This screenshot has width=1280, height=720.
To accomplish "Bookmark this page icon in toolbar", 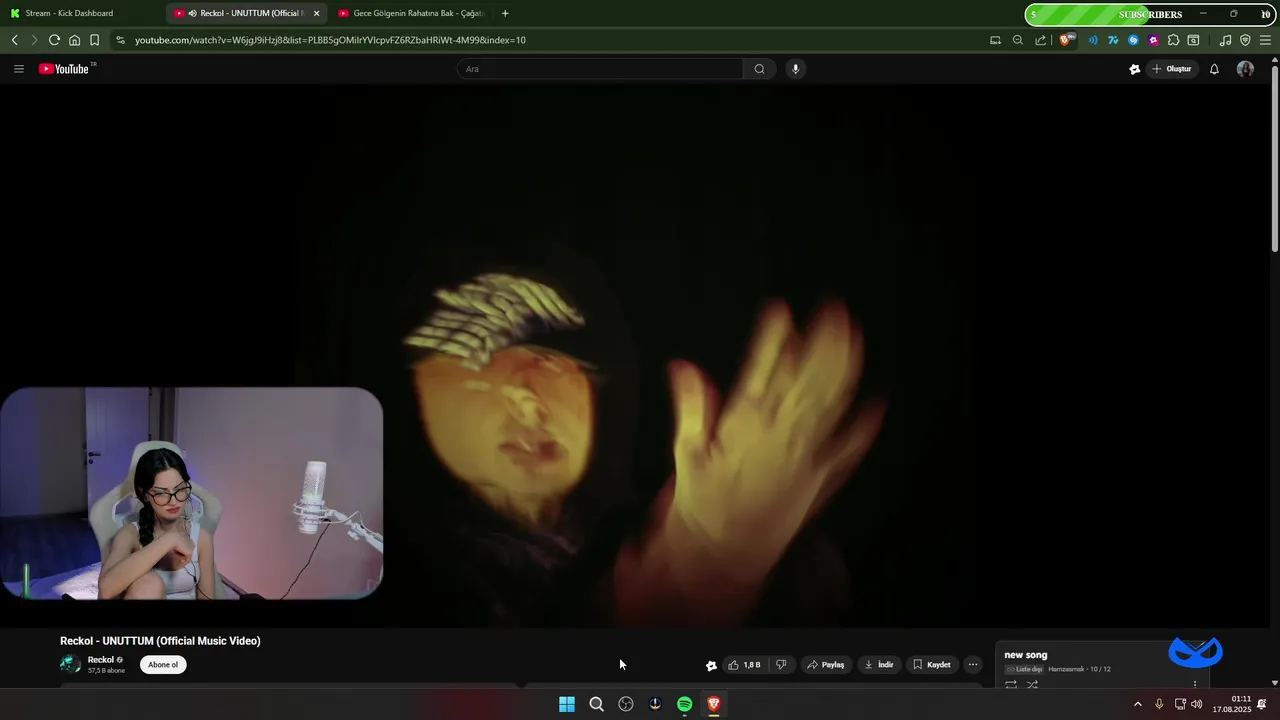I will coord(94,40).
